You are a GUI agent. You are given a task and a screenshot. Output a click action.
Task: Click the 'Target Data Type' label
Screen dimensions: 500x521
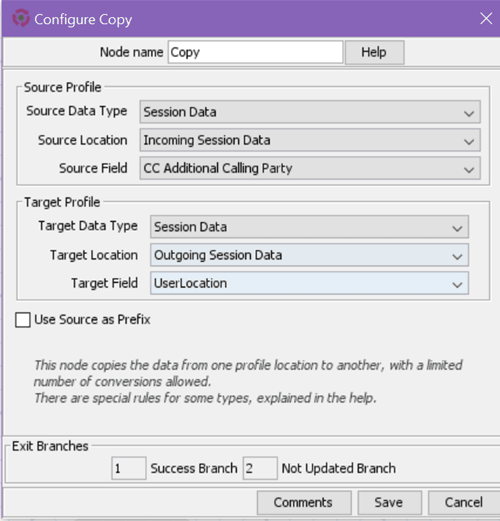click(x=88, y=226)
